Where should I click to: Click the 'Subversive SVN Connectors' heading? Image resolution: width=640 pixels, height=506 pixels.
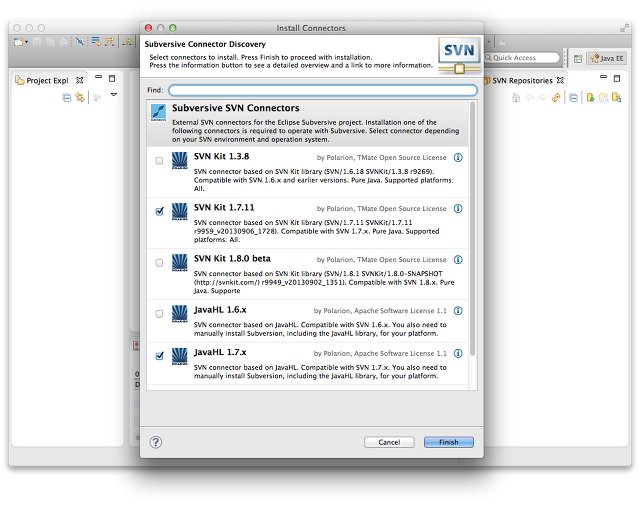(236, 108)
